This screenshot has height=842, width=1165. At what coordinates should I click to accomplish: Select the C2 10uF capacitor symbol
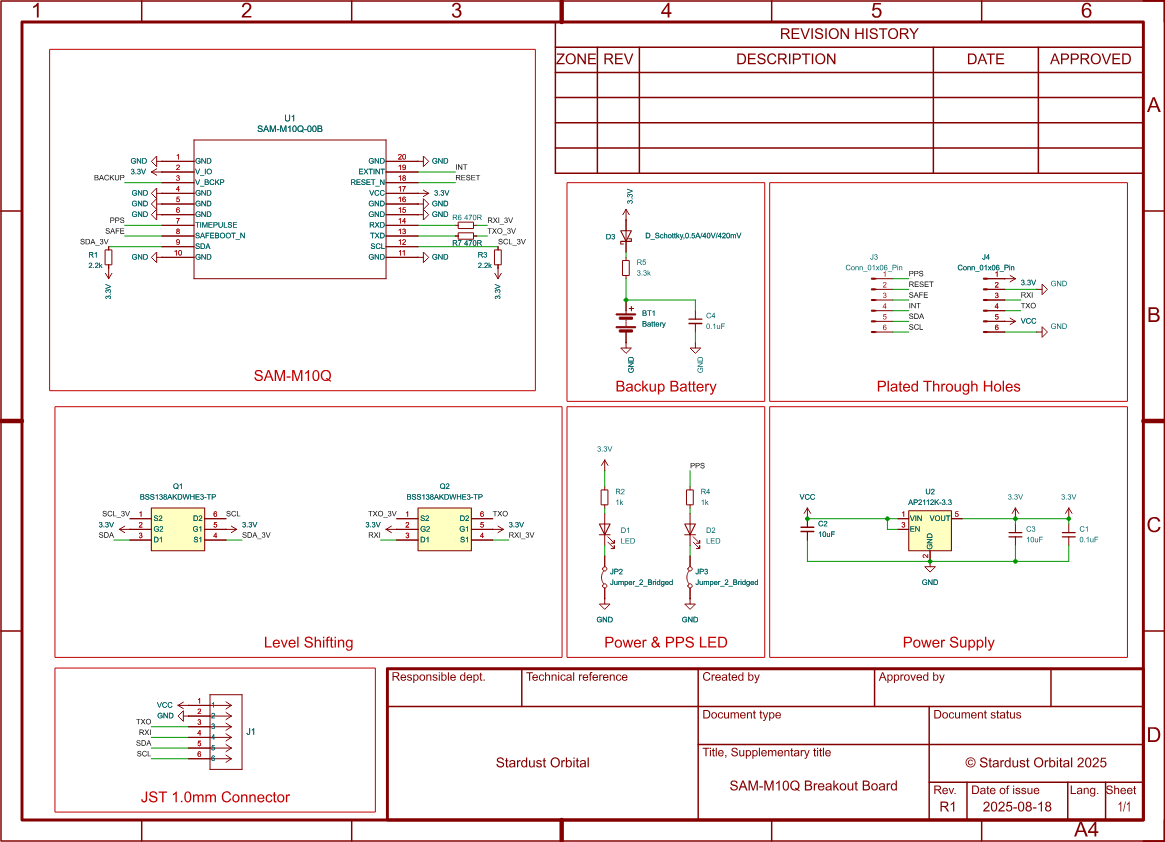click(807, 529)
